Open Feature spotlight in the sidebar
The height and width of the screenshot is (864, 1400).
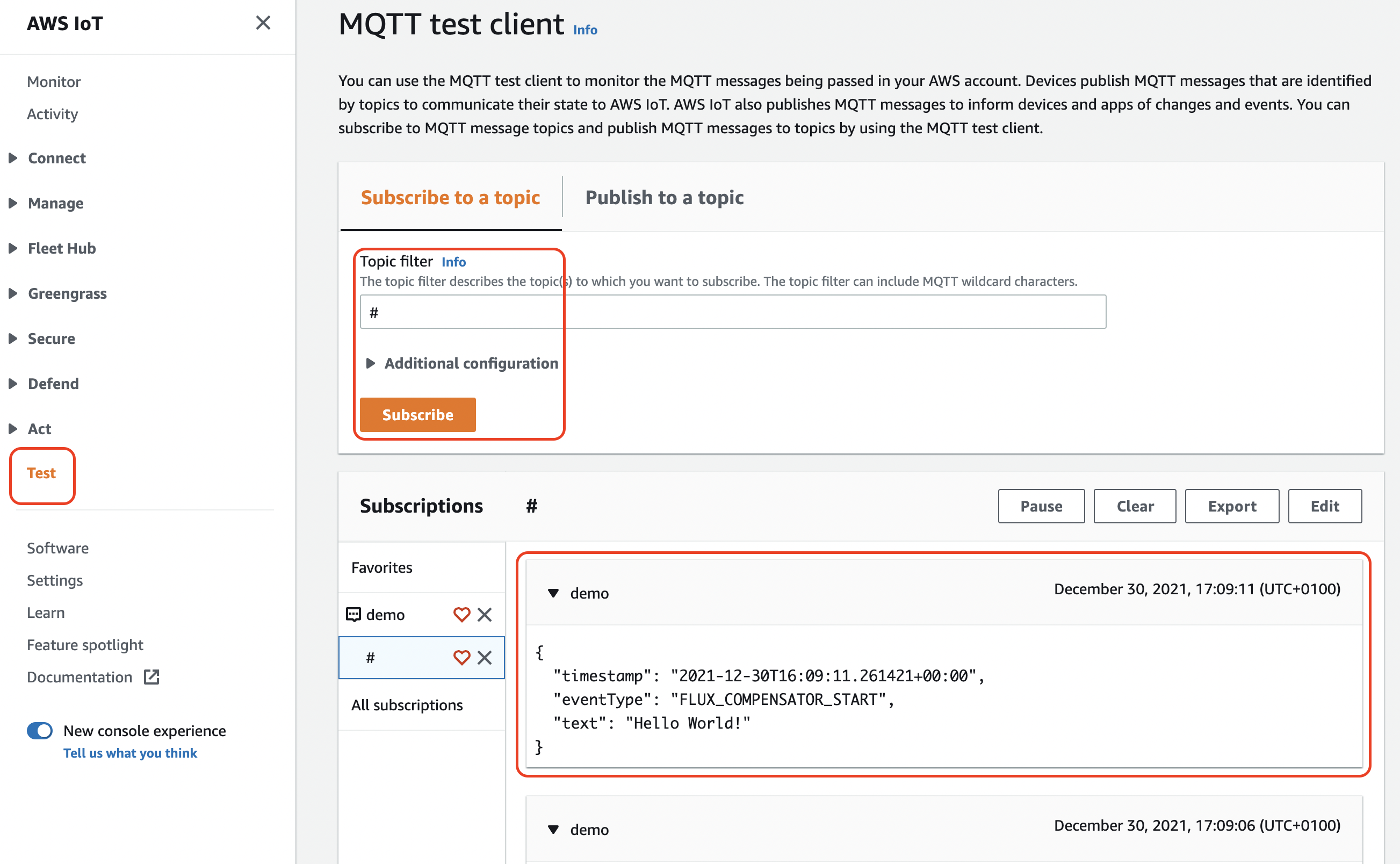tap(85, 645)
